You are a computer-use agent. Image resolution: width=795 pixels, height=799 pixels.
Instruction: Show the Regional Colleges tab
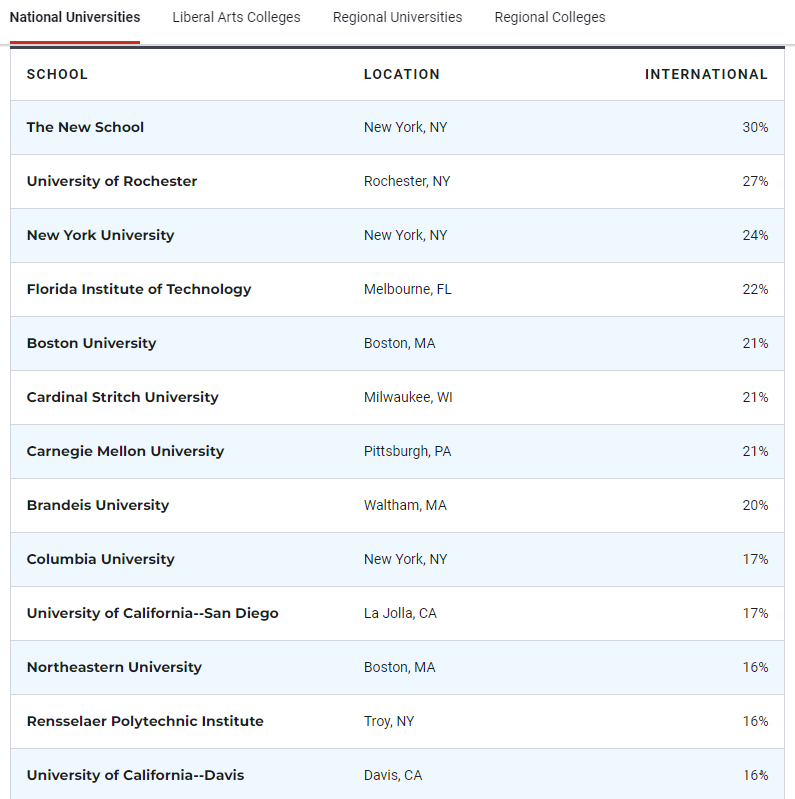tap(550, 17)
